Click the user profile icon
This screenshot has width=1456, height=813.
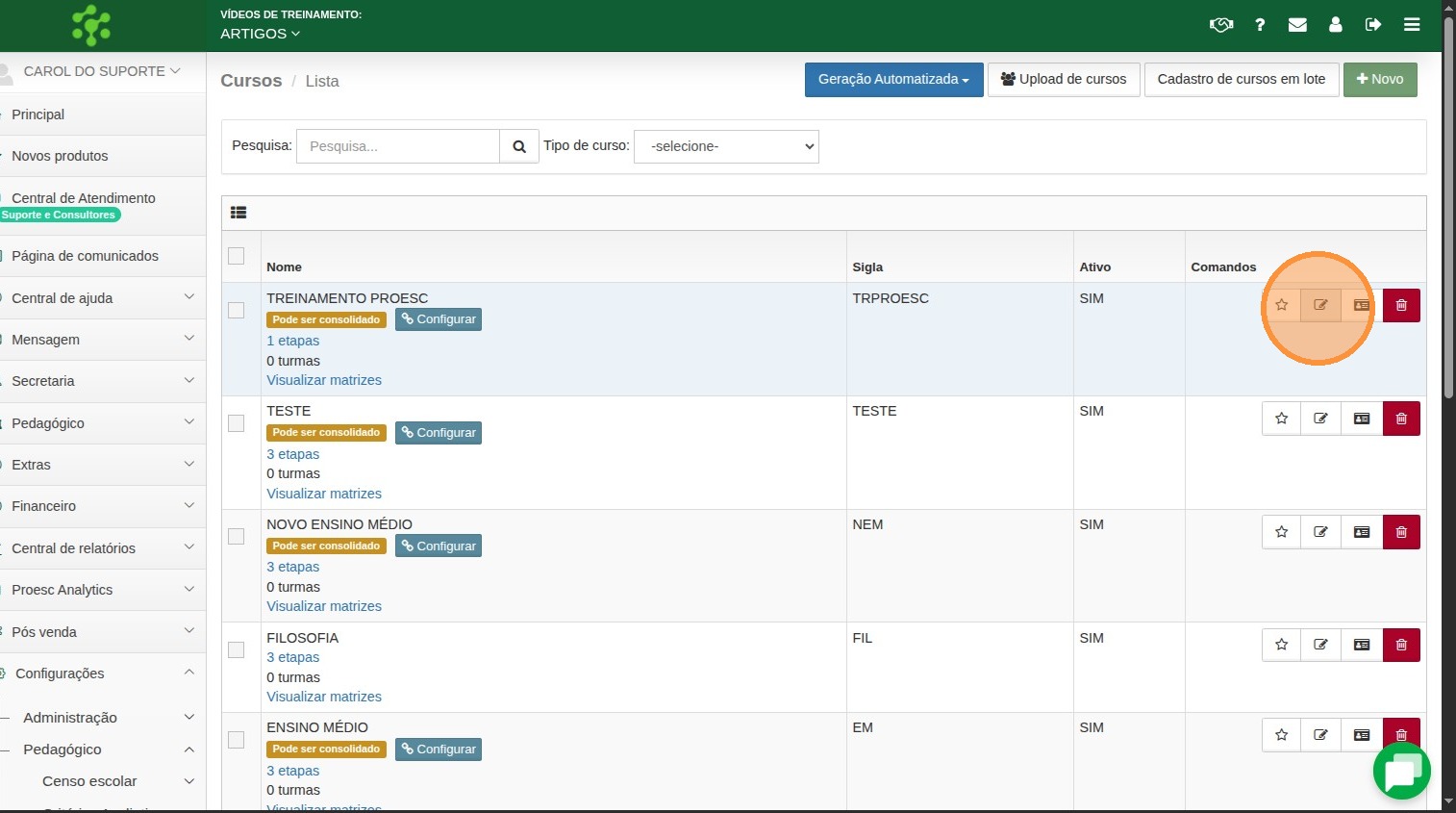tap(1335, 25)
